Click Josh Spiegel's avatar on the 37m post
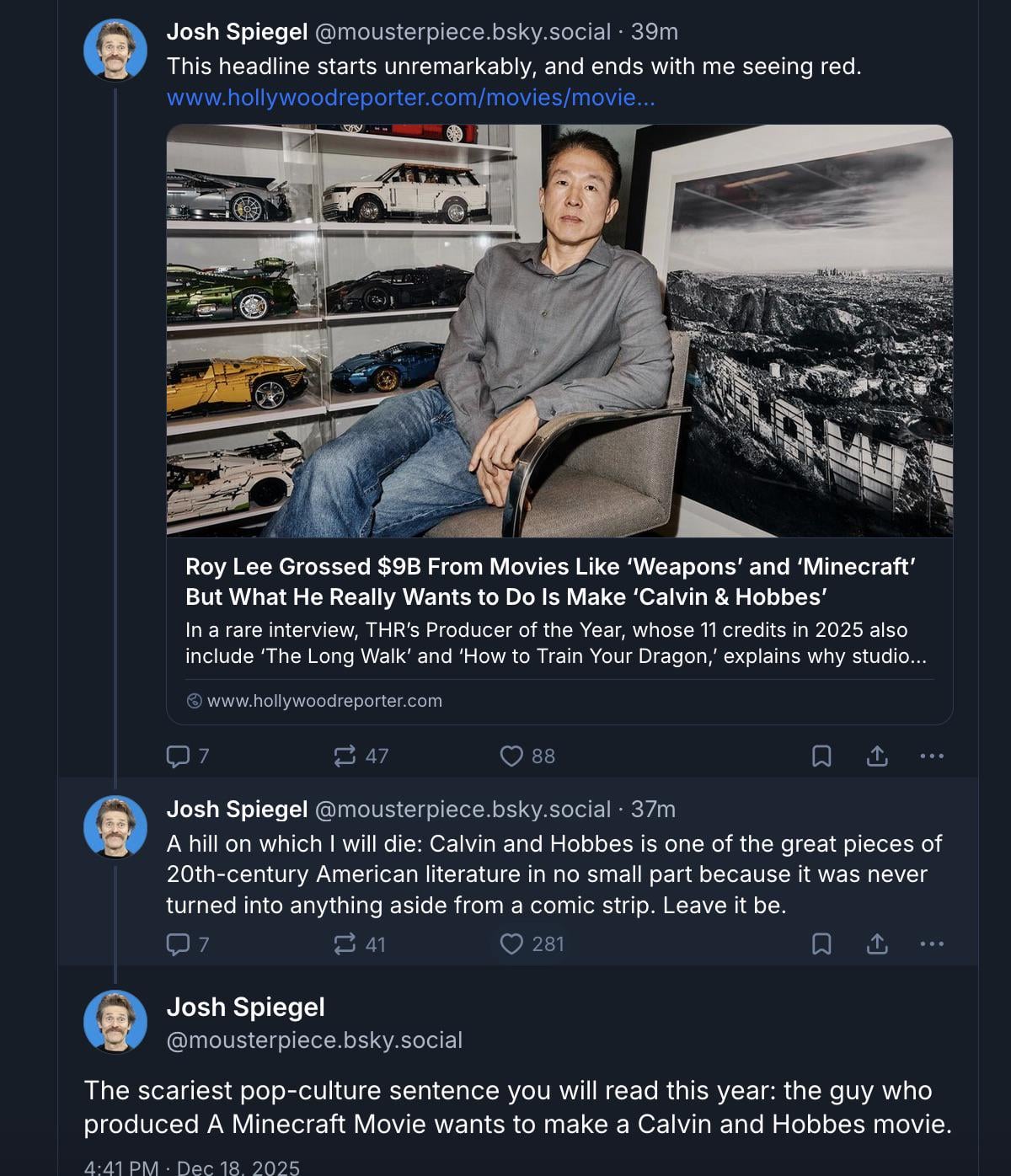The width and height of the screenshot is (1011, 1176). (115, 826)
